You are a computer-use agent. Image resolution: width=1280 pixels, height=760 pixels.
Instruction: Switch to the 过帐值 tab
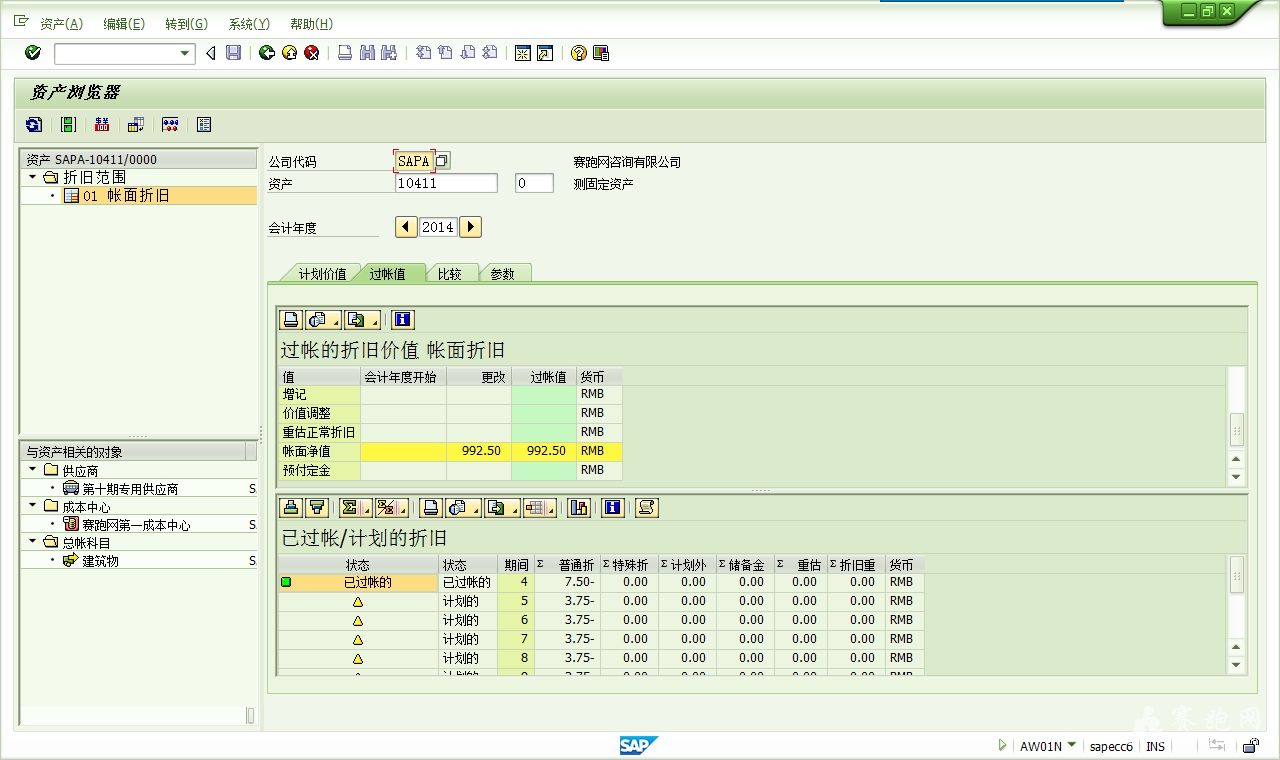pyautogui.click(x=387, y=273)
